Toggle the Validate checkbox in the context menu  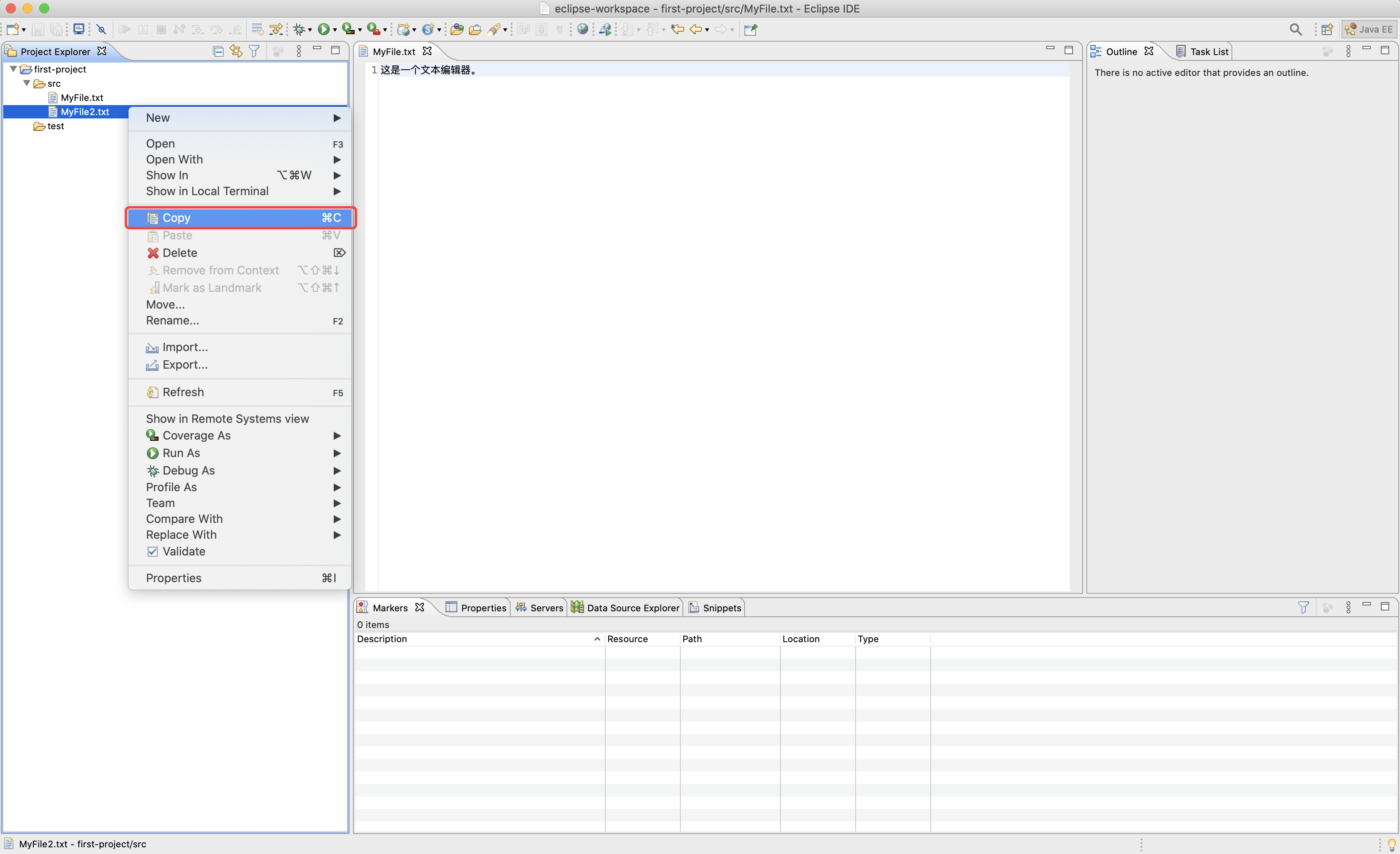(152, 551)
